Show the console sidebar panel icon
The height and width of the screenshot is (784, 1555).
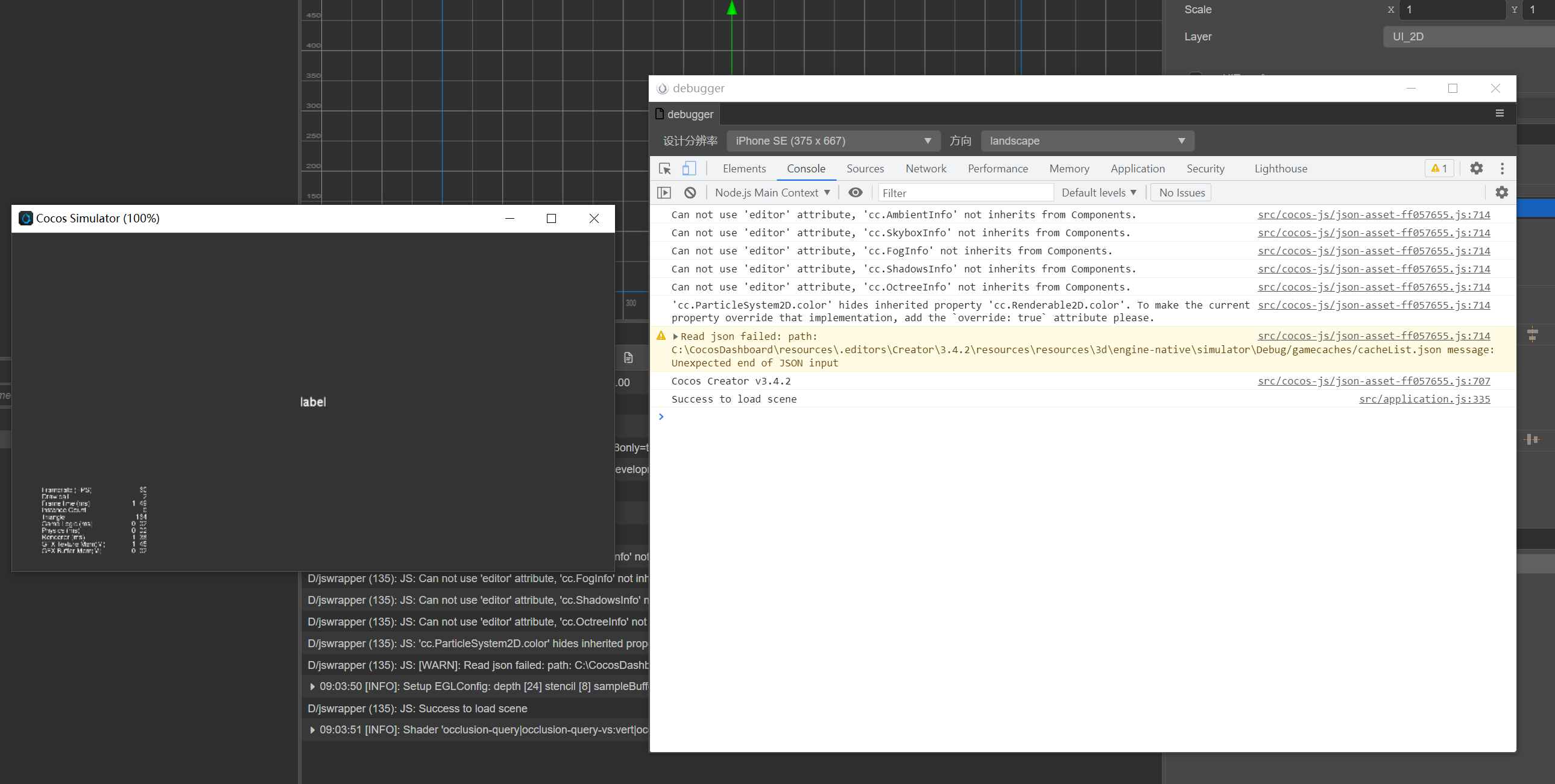pos(664,192)
